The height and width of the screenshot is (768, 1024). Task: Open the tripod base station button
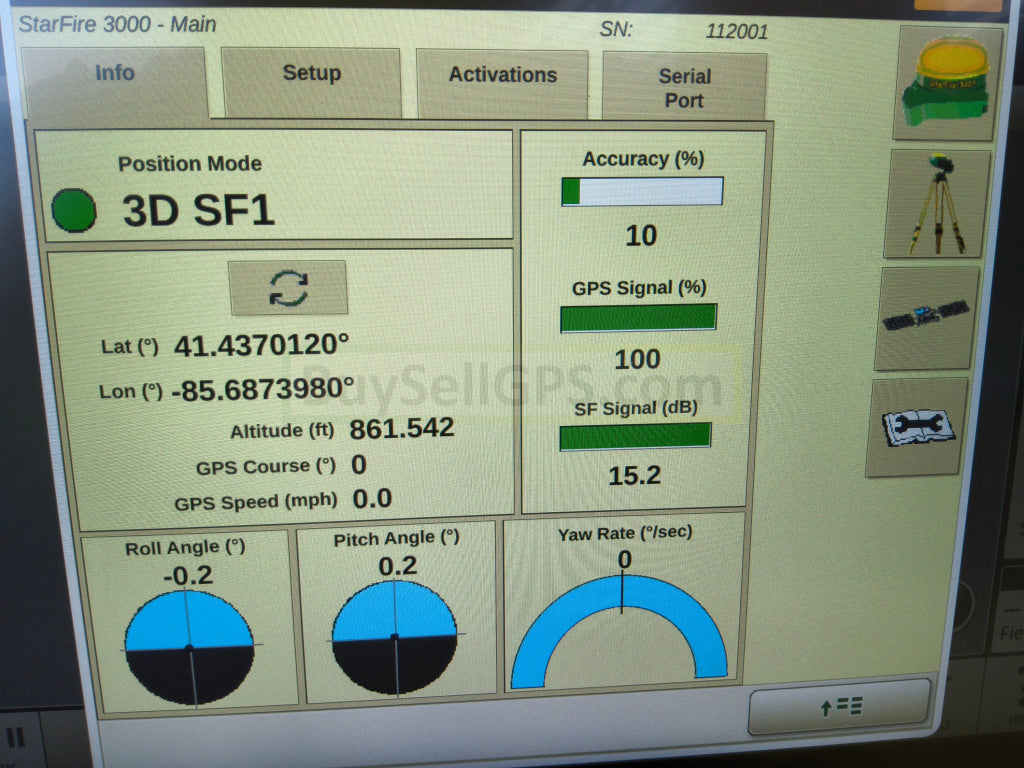[936, 204]
